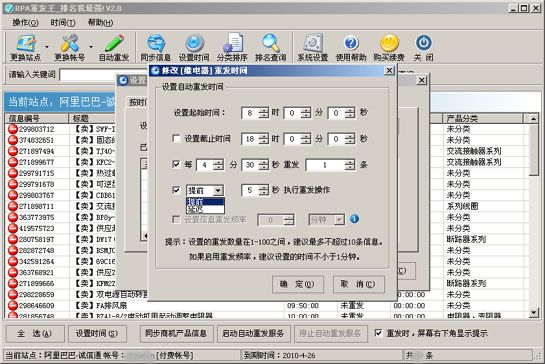545x364 pixels.
Task: Sort by the 产品分类 column header
Action: click(483, 118)
